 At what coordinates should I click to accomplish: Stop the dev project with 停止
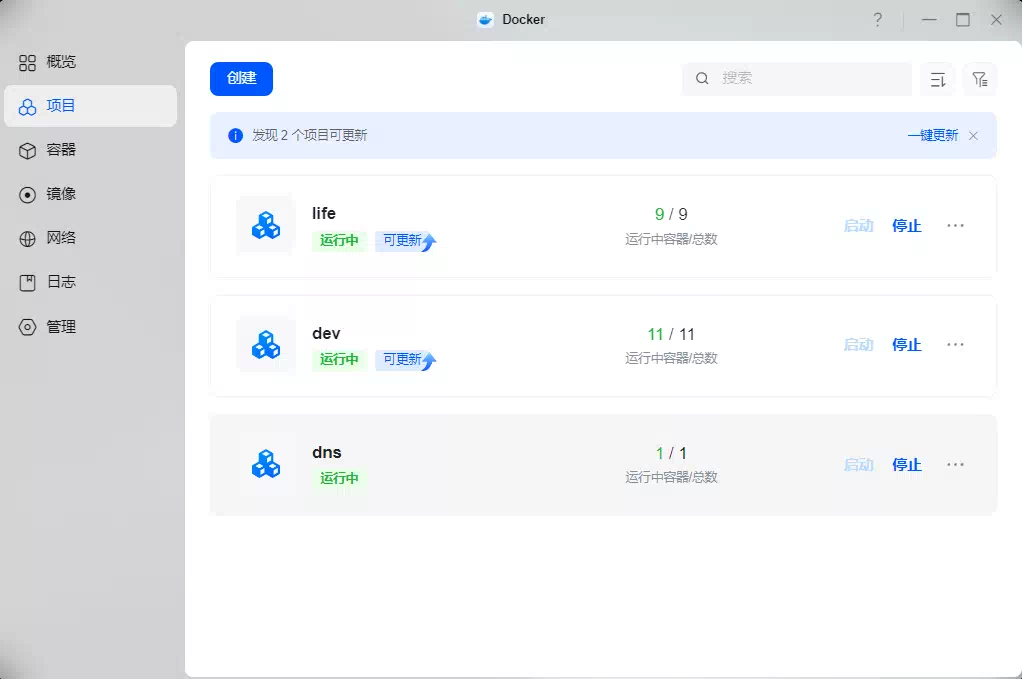click(x=907, y=345)
